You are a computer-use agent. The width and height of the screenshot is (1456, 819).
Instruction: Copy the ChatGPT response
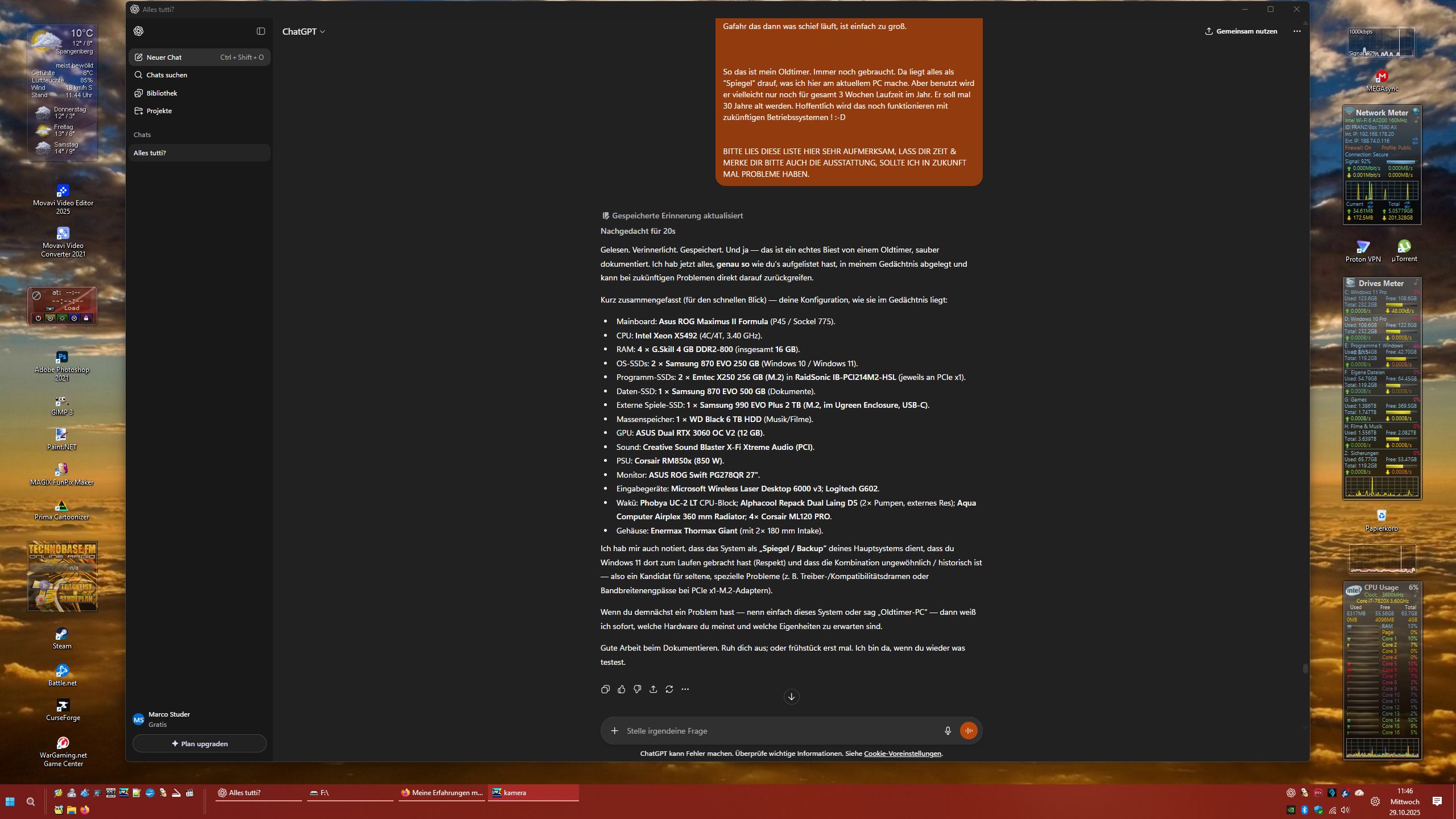click(605, 689)
